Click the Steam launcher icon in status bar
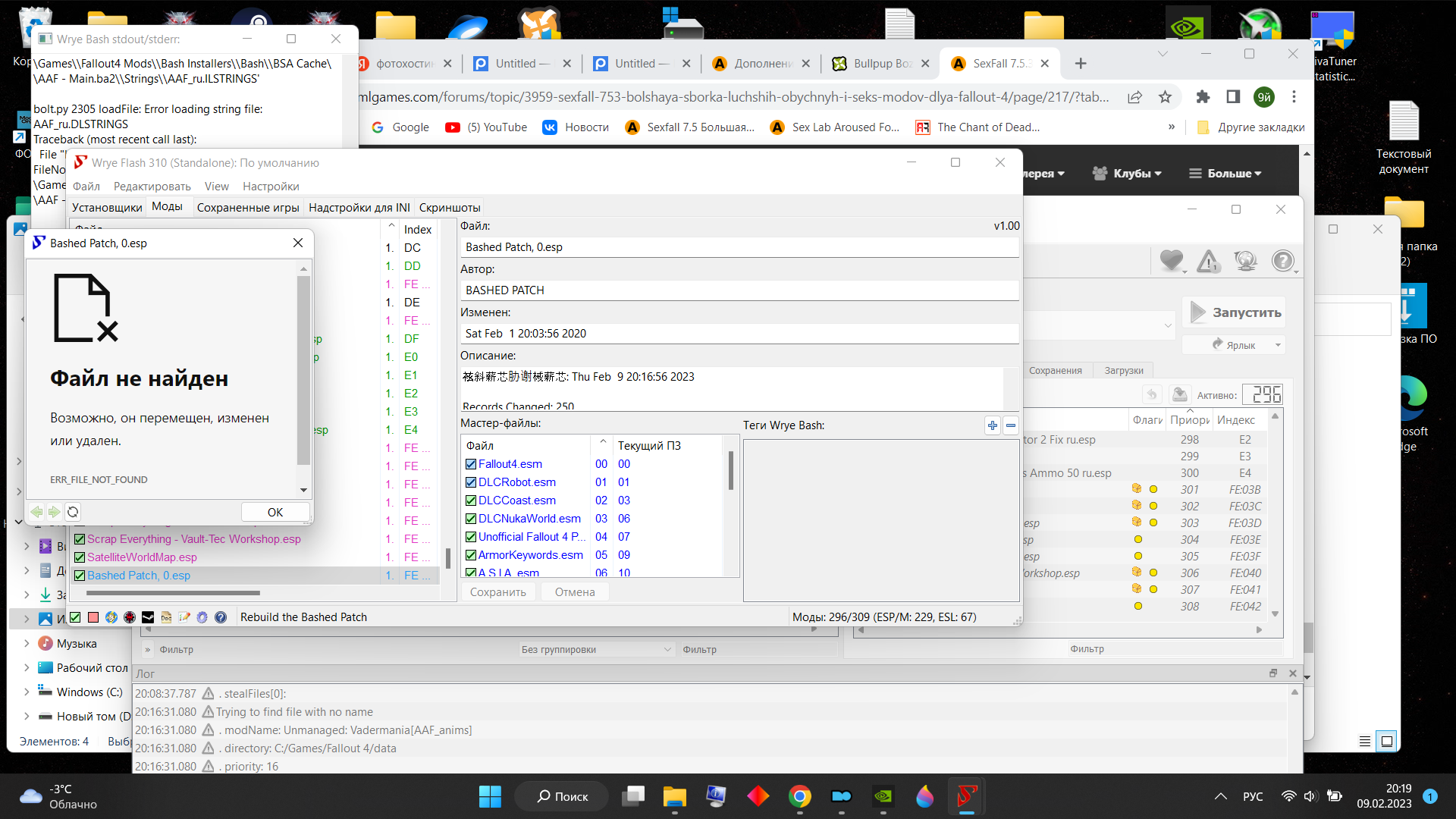The image size is (1456, 819). [x=148, y=617]
